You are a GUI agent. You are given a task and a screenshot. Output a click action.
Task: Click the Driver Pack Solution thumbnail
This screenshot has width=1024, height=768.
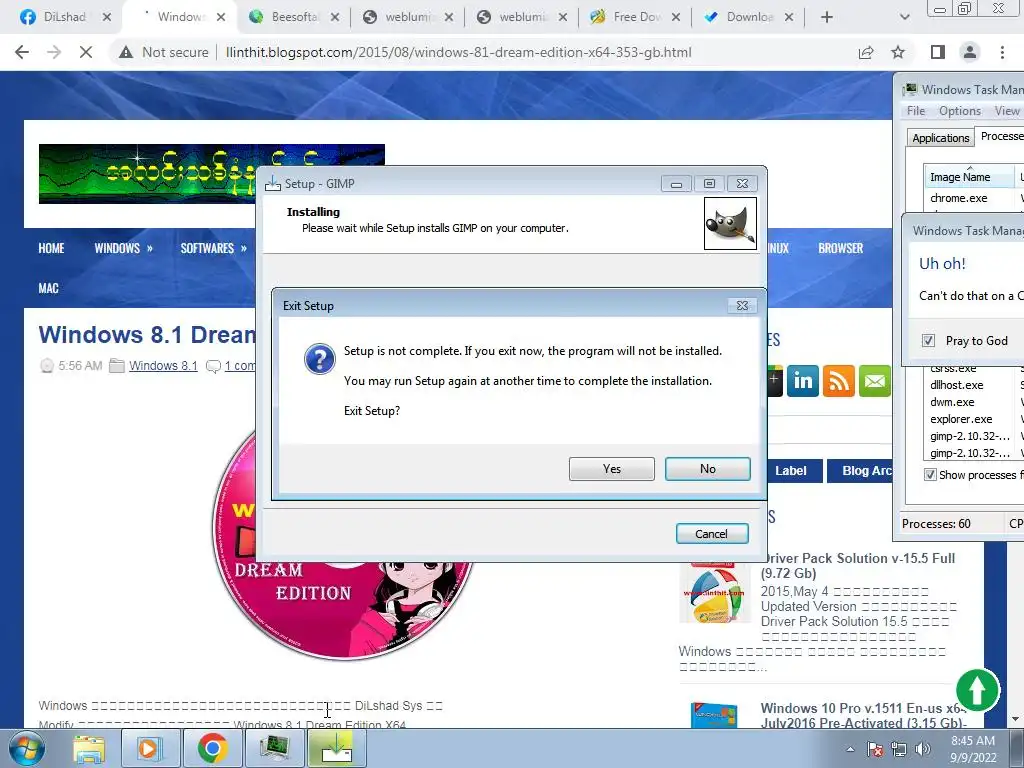[x=714, y=593]
